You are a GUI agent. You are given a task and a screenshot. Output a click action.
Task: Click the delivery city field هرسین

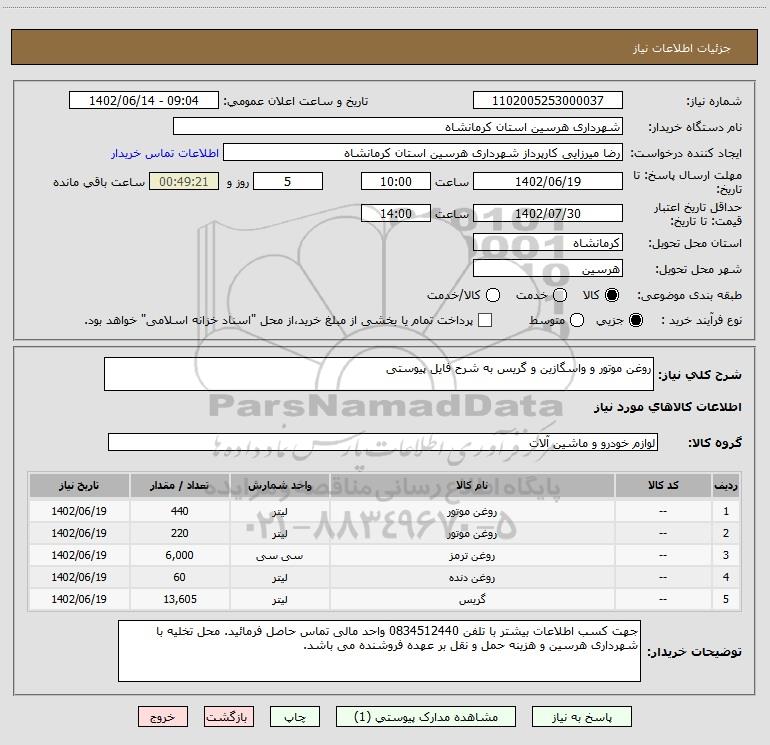click(x=548, y=268)
